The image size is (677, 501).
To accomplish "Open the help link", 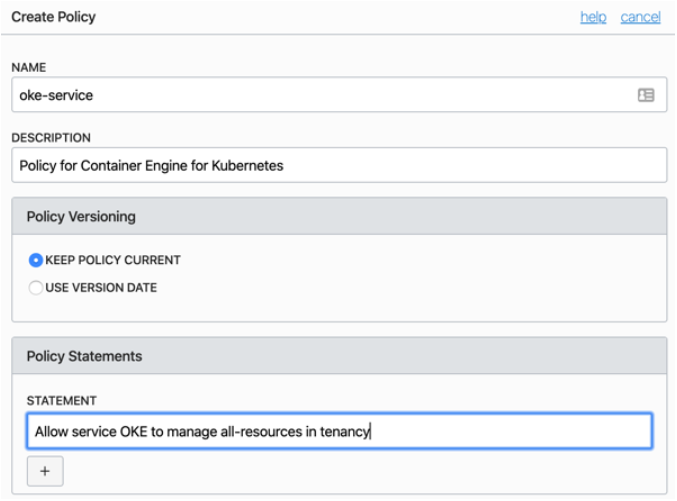I will click(593, 17).
